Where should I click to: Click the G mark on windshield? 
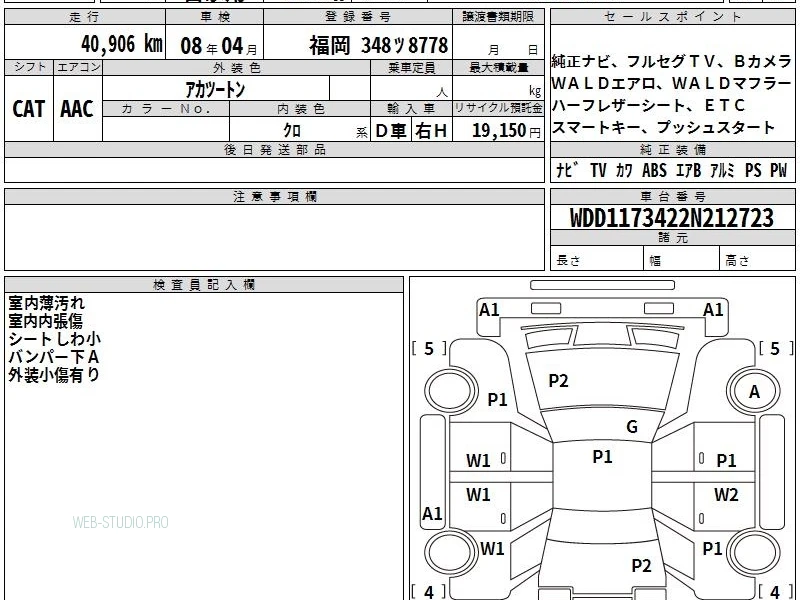tap(632, 427)
